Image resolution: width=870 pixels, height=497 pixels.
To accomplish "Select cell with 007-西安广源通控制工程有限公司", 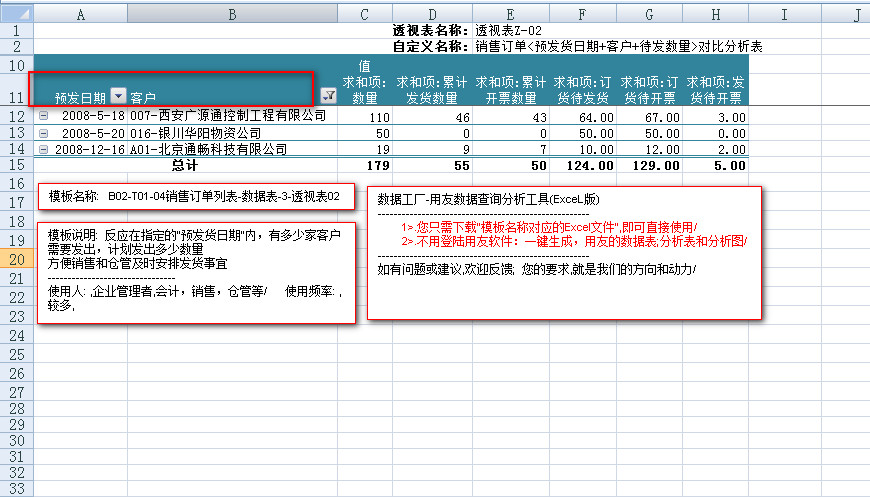I will [x=228, y=116].
